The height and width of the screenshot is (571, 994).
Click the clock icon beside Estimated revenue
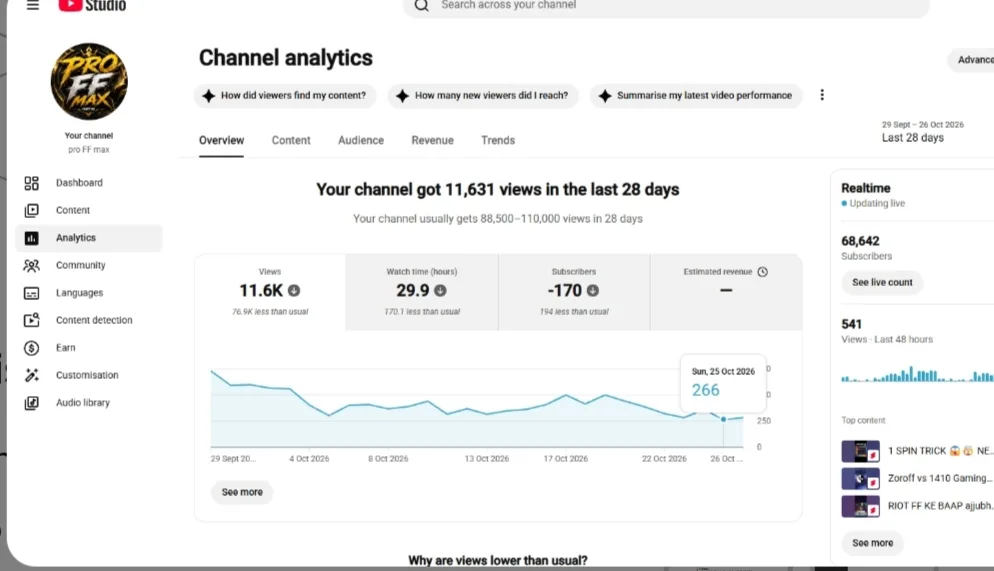(x=763, y=272)
